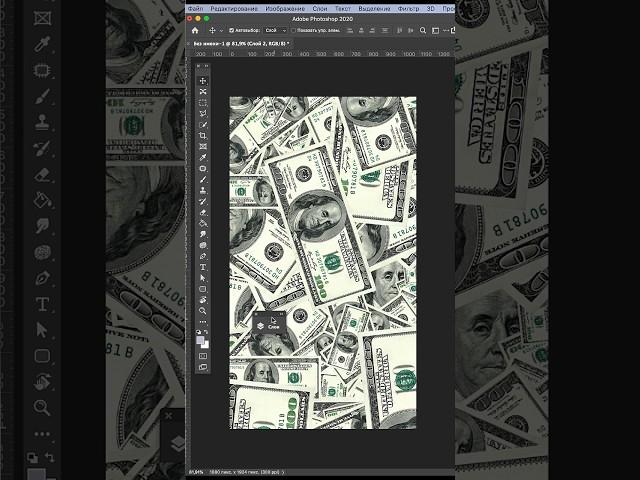Click the first distribute icon in options bar
640x480 pixels.
tap(399, 31)
